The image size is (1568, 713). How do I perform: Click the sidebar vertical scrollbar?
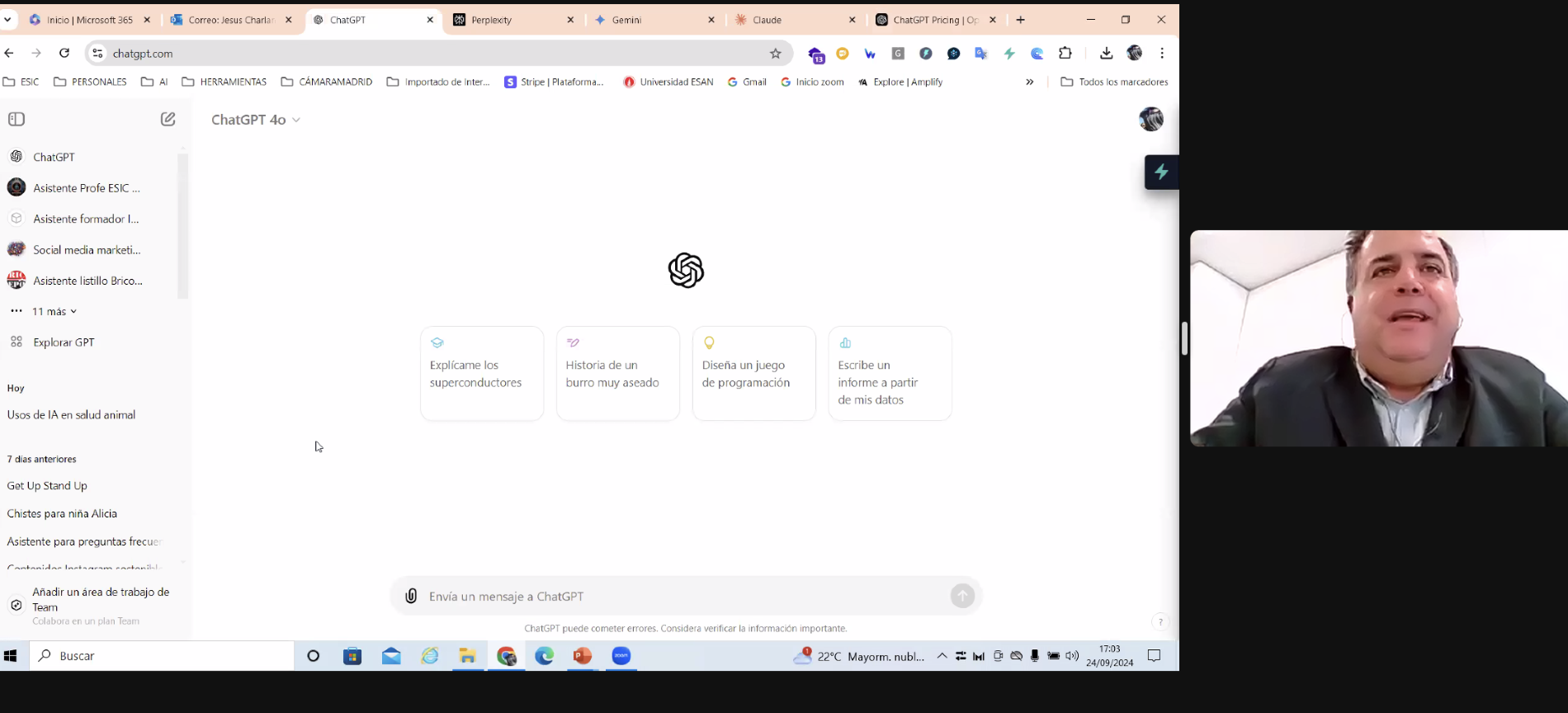click(x=183, y=226)
